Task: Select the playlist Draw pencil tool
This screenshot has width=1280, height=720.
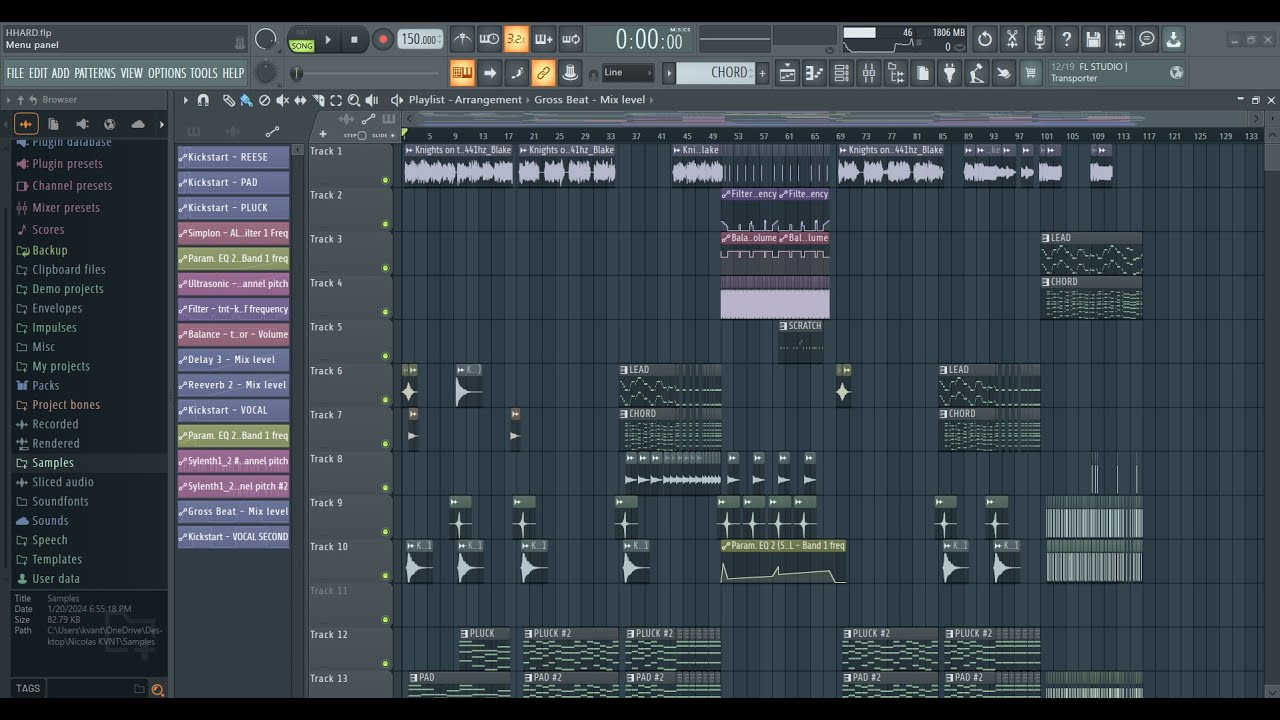Action: pos(229,100)
